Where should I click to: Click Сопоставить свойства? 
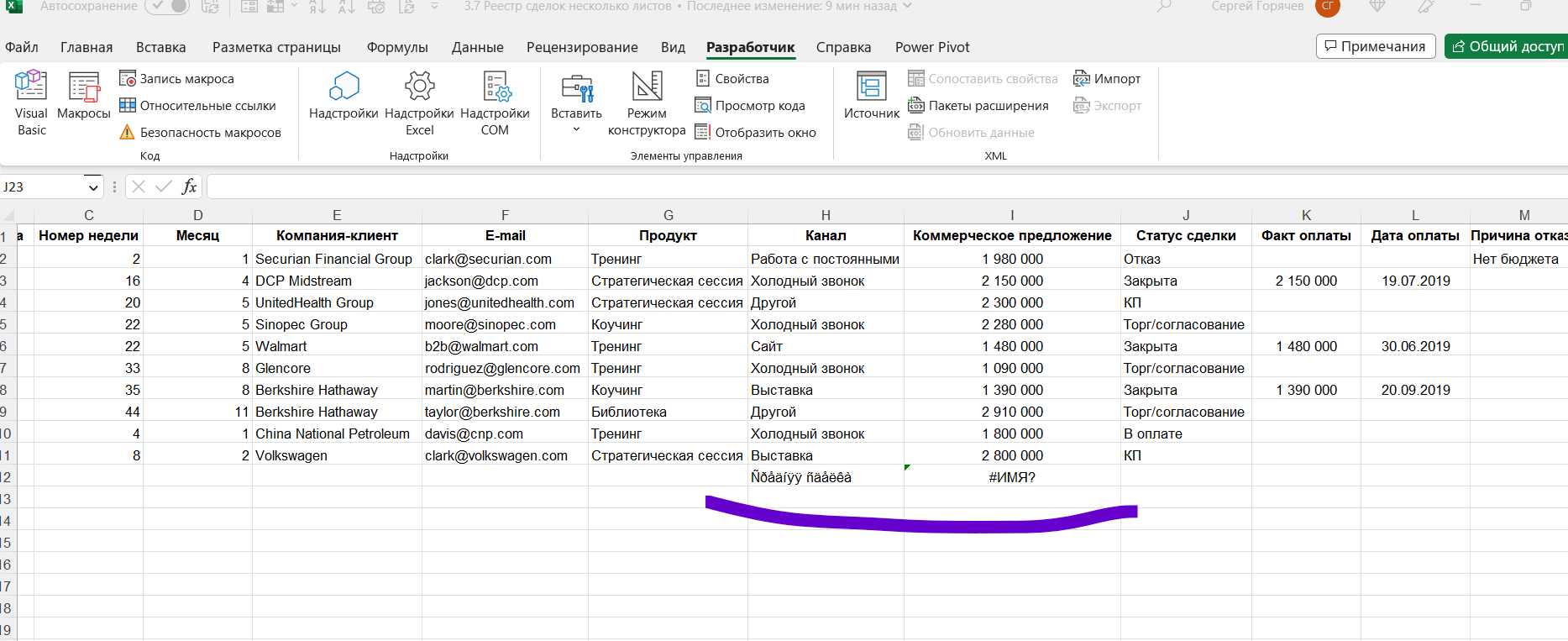(983, 78)
